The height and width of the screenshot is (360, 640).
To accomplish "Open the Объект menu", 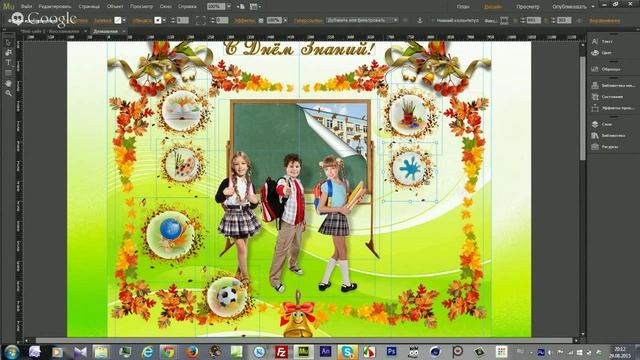I will [115, 7].
